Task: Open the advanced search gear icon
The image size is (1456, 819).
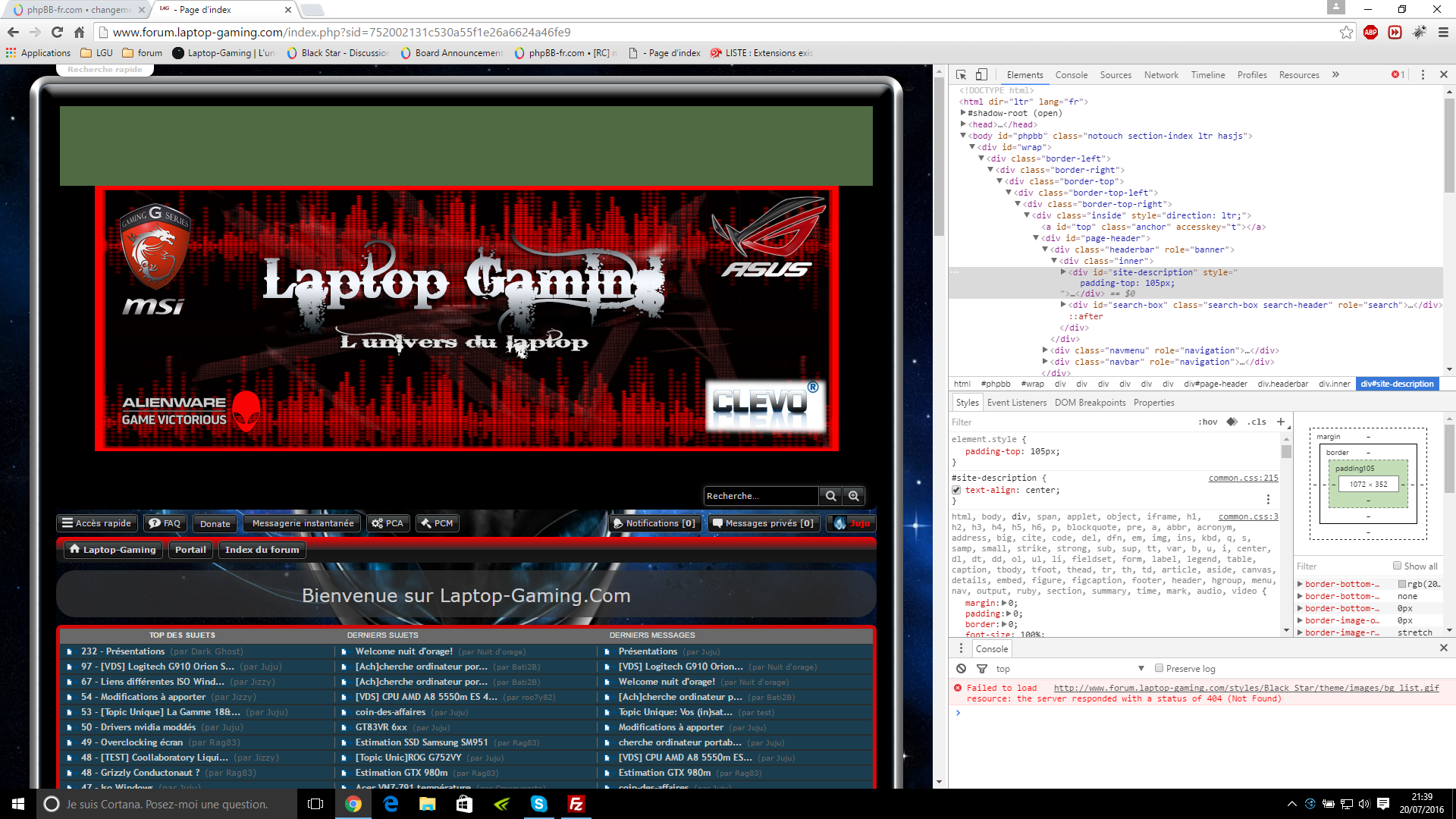Action: [854, 496]
